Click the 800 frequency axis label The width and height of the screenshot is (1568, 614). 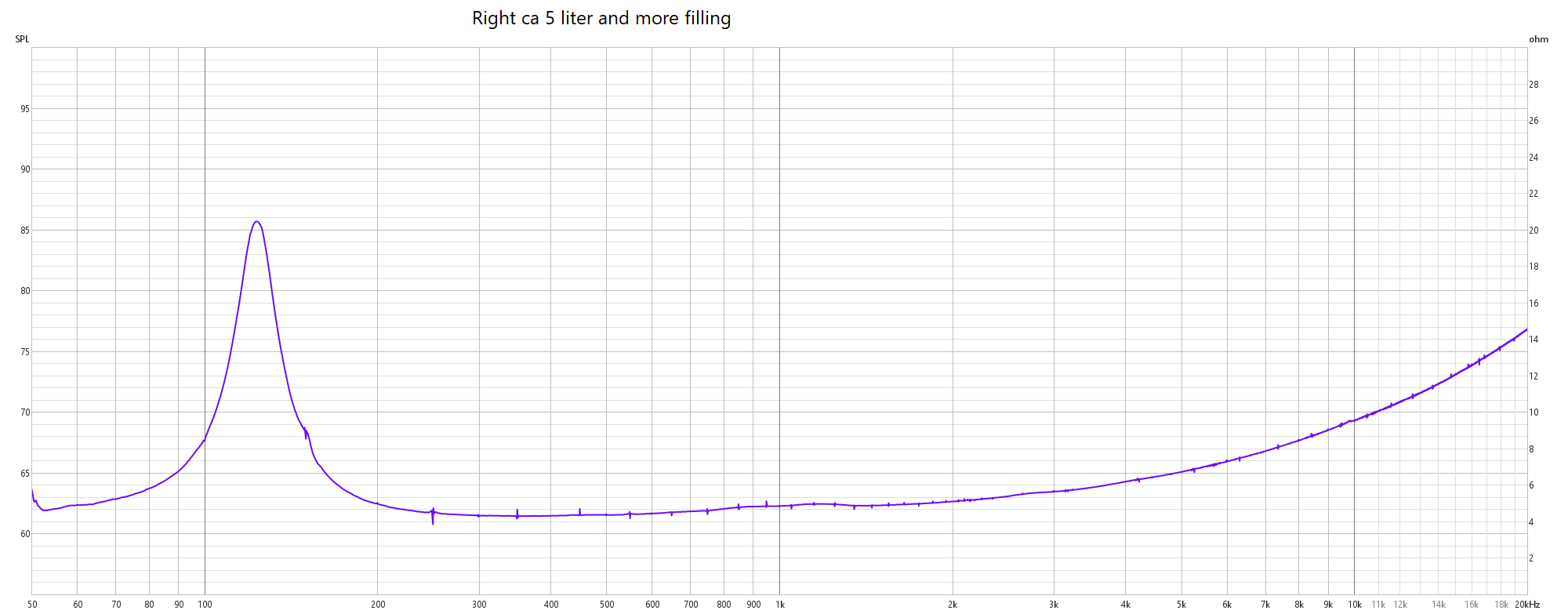pyautogui.click(x=724, y=605)
